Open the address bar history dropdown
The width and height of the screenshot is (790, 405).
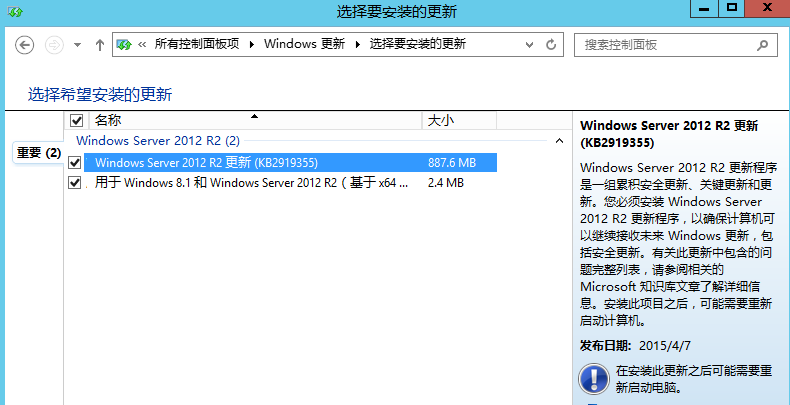pyautogui.click(x=528, y=45)
